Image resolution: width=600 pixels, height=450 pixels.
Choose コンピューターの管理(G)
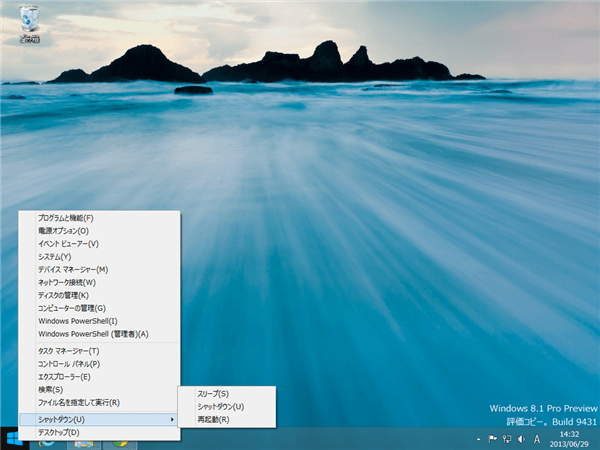[x=99, y=308]
